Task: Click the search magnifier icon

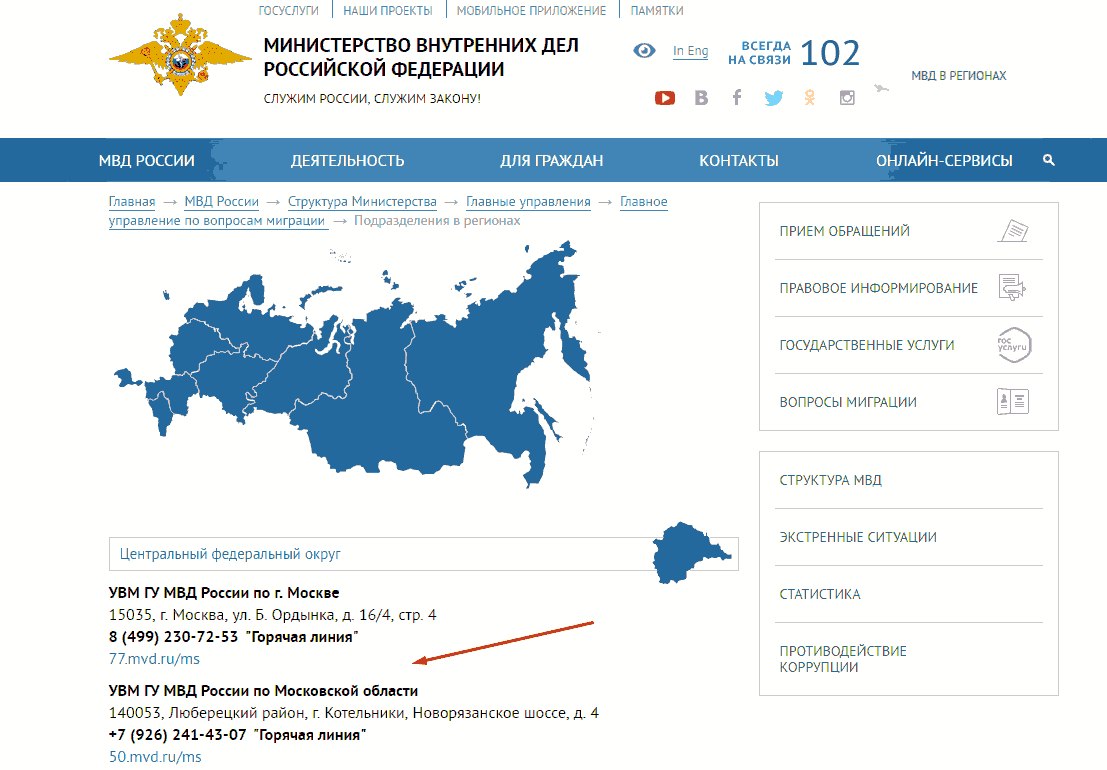Action: pos(1049,160)
